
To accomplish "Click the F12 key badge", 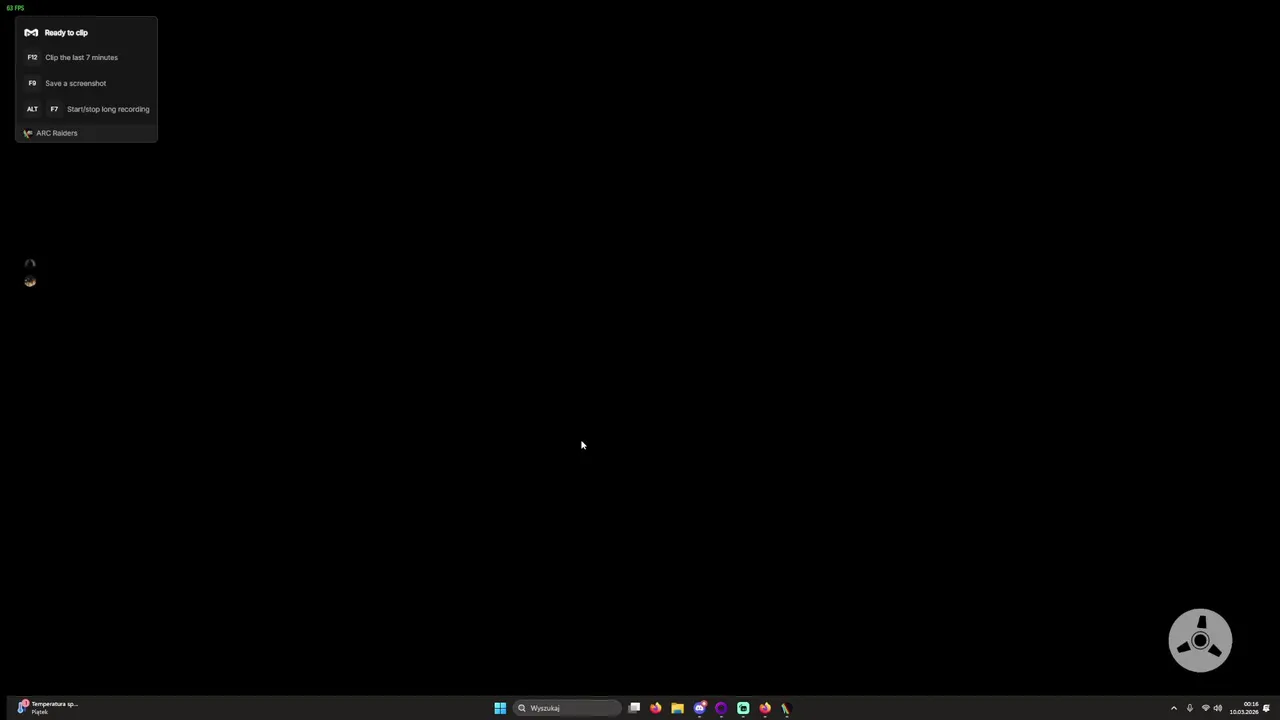I will pos(32,57).
